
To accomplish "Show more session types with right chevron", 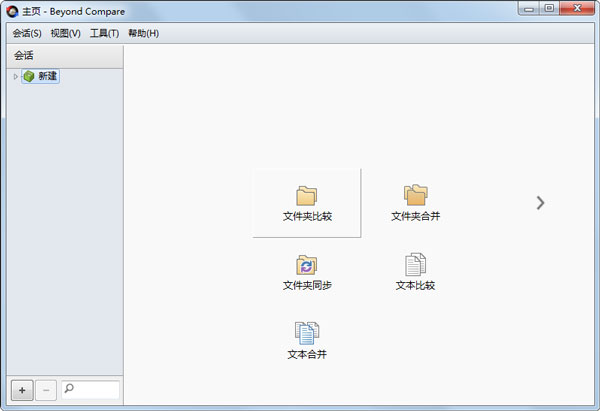I will (540, 203).
